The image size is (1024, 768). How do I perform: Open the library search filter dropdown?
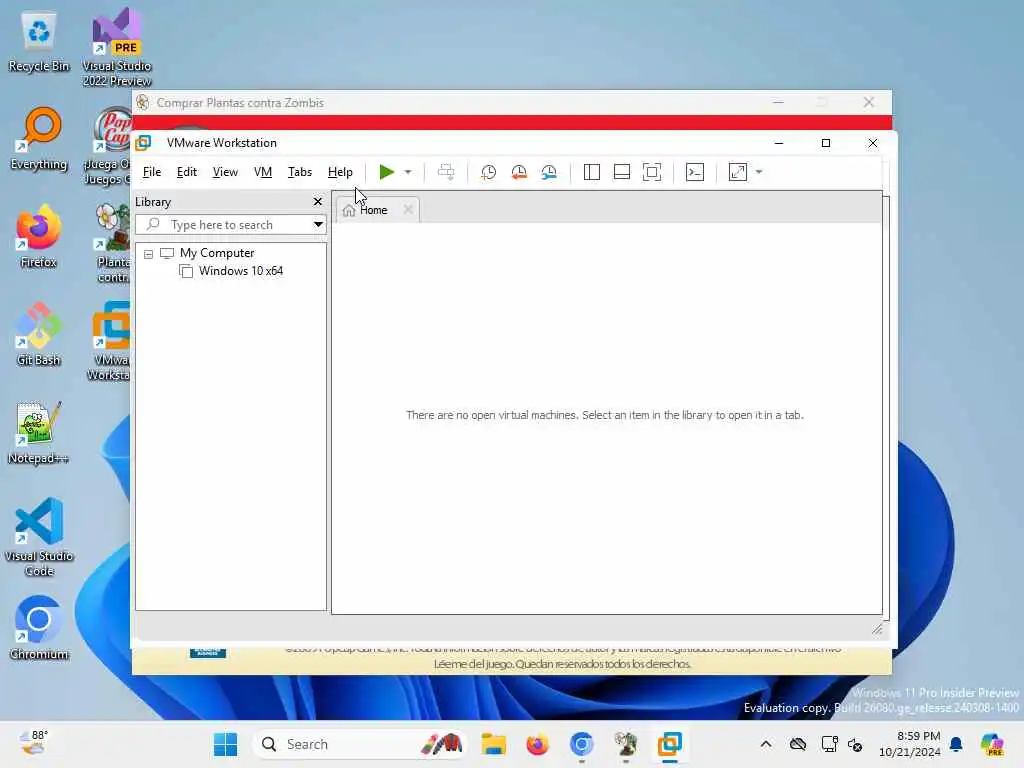[318, 225]
